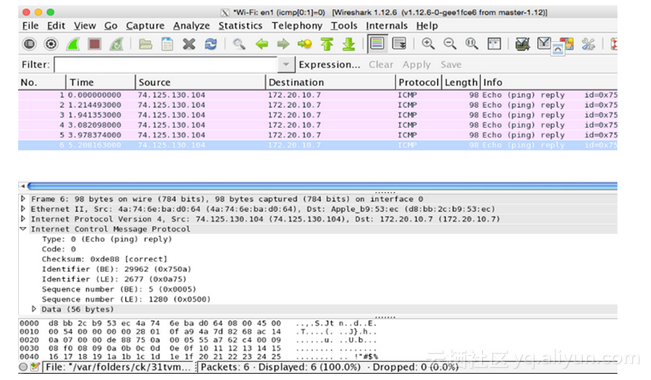This screenshot has width=651, height=380.
Task: Save this capture file icon
Action: pos(167,44)
